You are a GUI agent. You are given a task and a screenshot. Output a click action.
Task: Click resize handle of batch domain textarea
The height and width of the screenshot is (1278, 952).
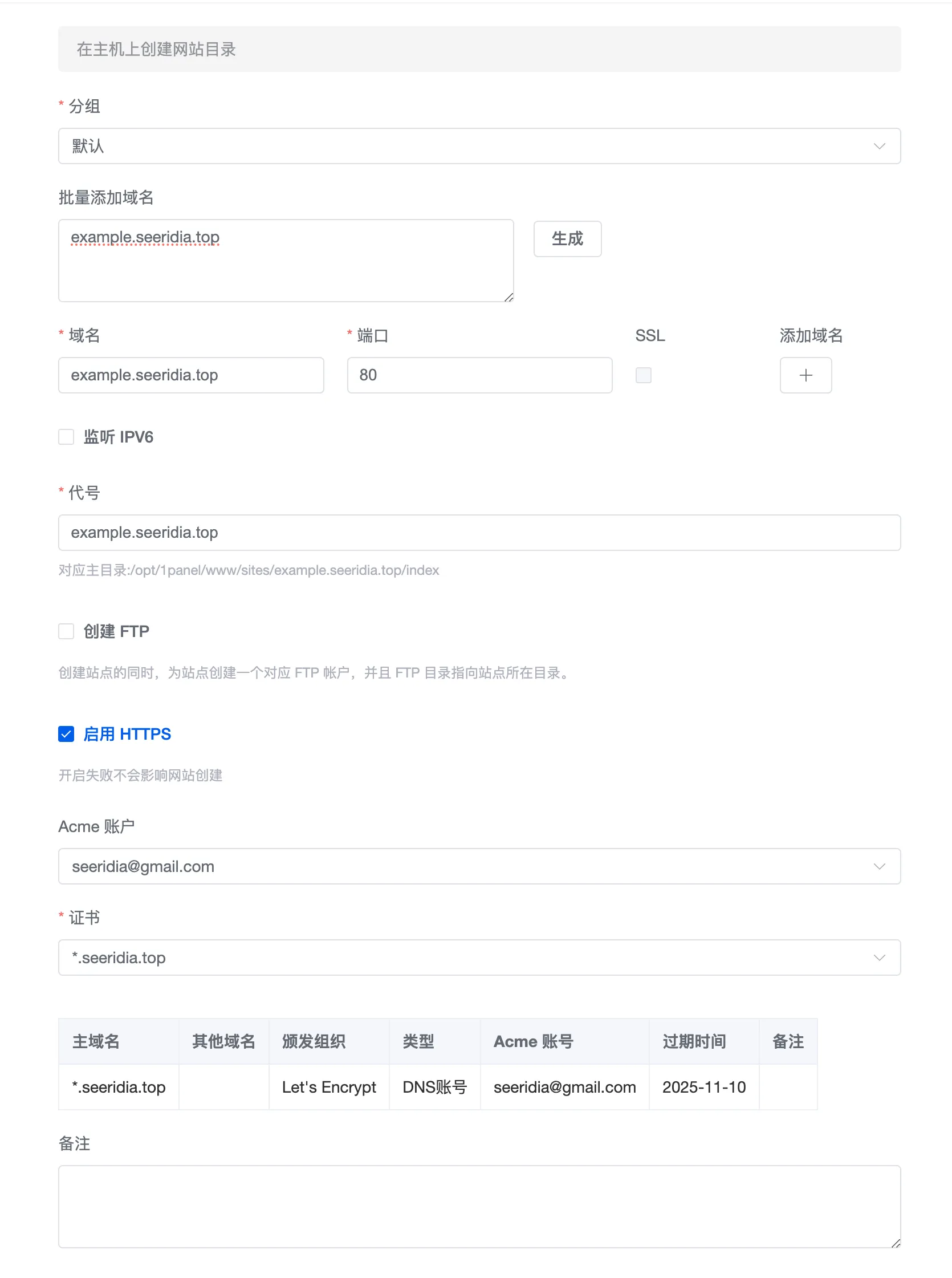click(508, 298)
